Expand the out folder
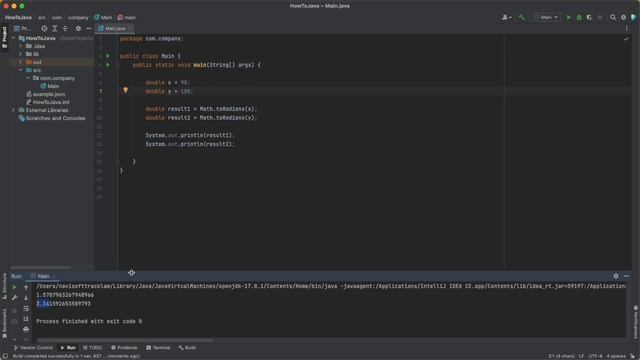The image size is (640, 360). 21,62
